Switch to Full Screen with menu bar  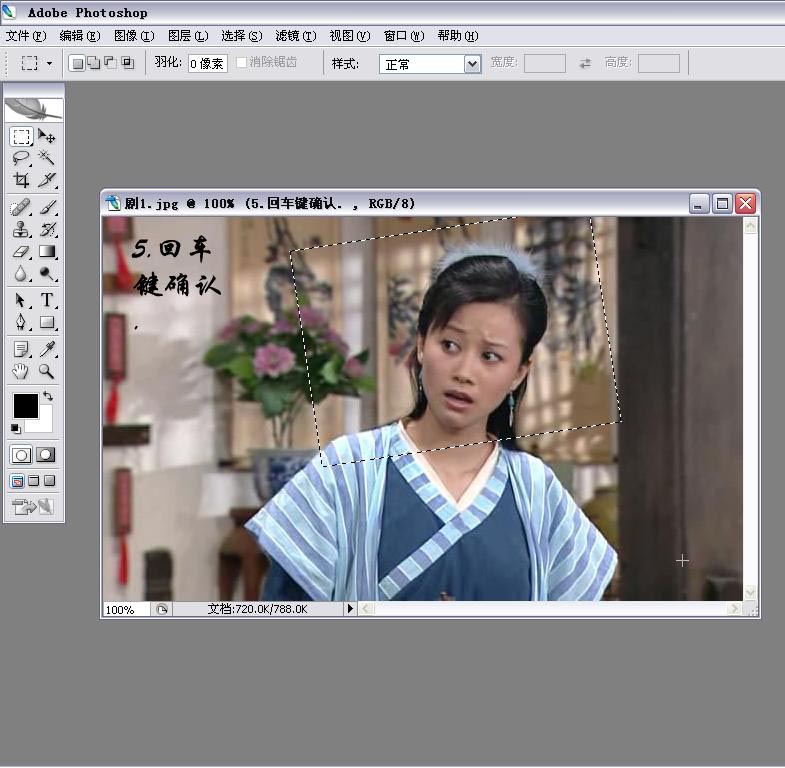[34, 481]
